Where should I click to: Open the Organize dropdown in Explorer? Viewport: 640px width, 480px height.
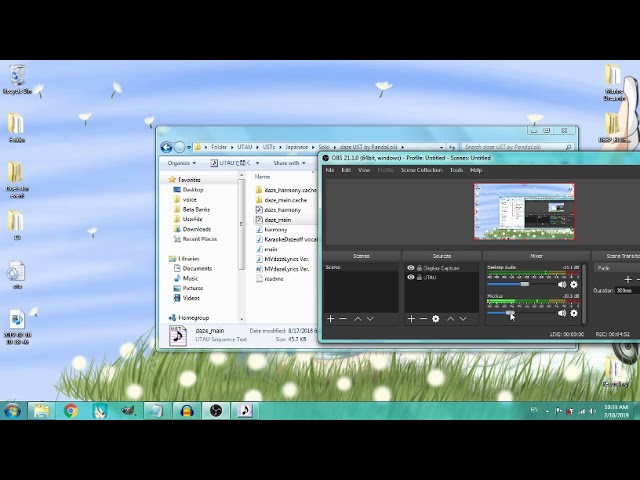pos(182,163)
